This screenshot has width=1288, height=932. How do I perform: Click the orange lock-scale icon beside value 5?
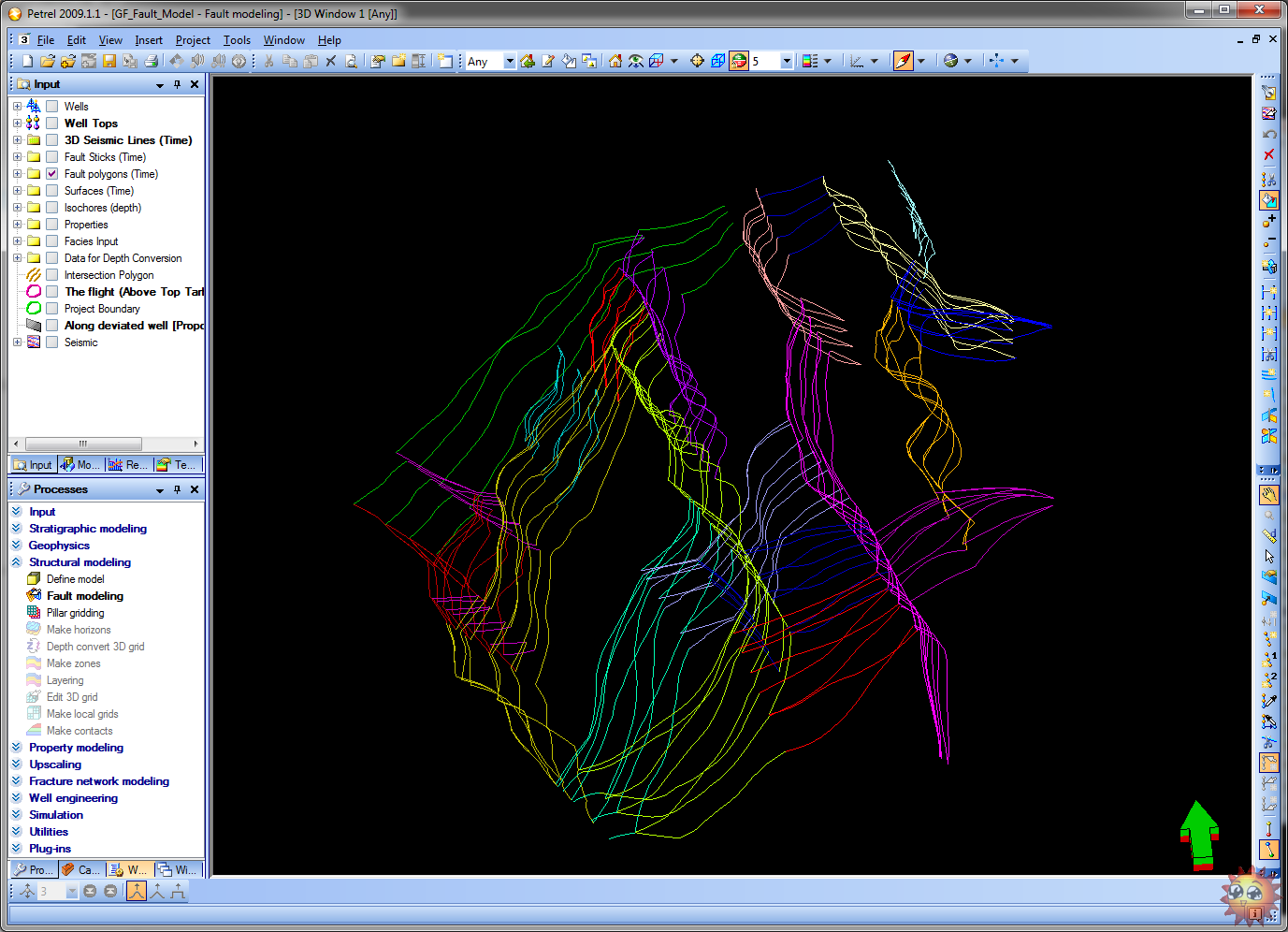click(739, 61)
